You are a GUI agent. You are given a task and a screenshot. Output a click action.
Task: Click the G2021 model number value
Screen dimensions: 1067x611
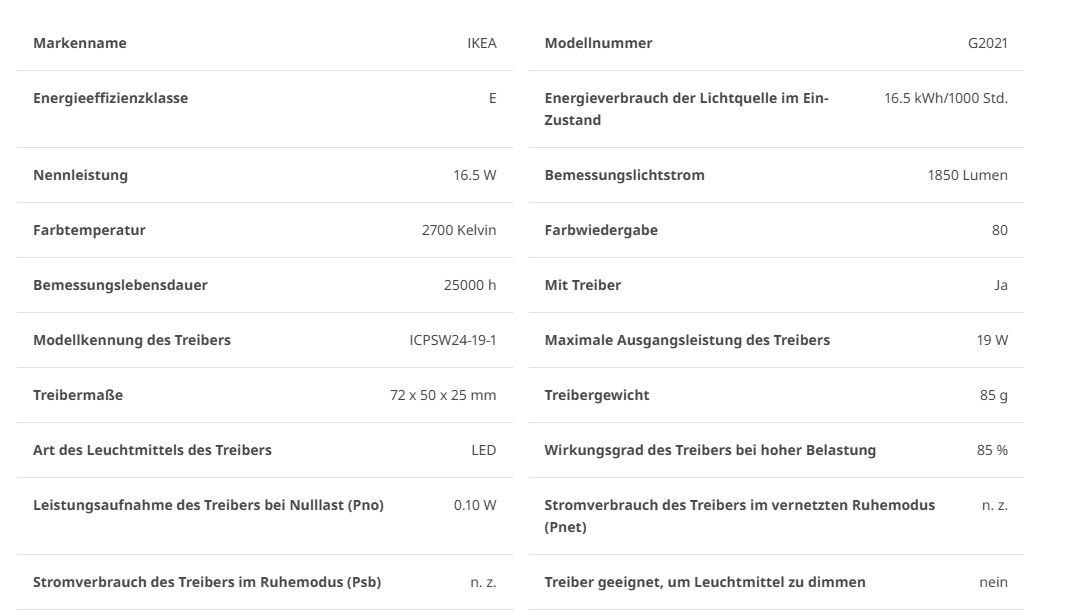tap(987, 43)
